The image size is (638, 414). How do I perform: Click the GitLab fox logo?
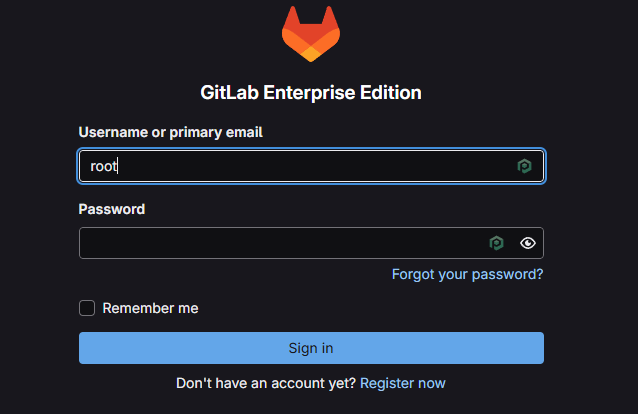311,34
